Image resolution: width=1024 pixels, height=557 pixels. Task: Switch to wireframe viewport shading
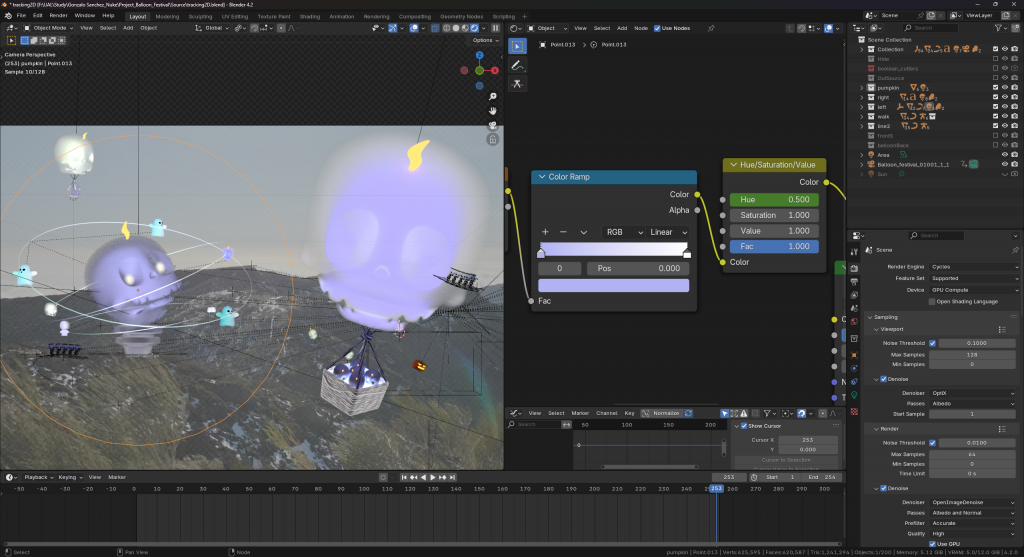point(447,28)
